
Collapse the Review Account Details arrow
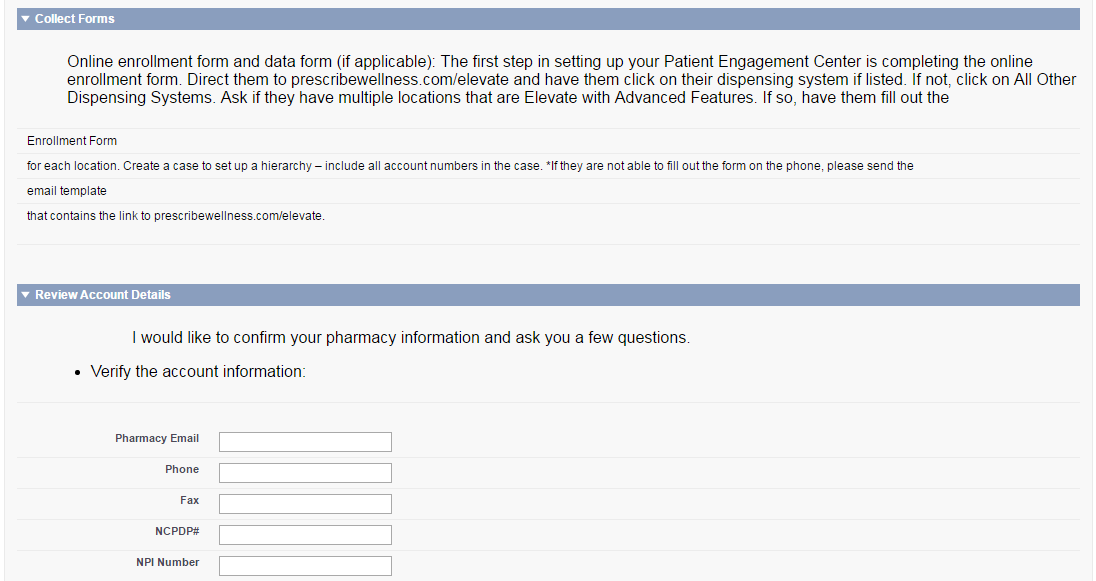26,295
